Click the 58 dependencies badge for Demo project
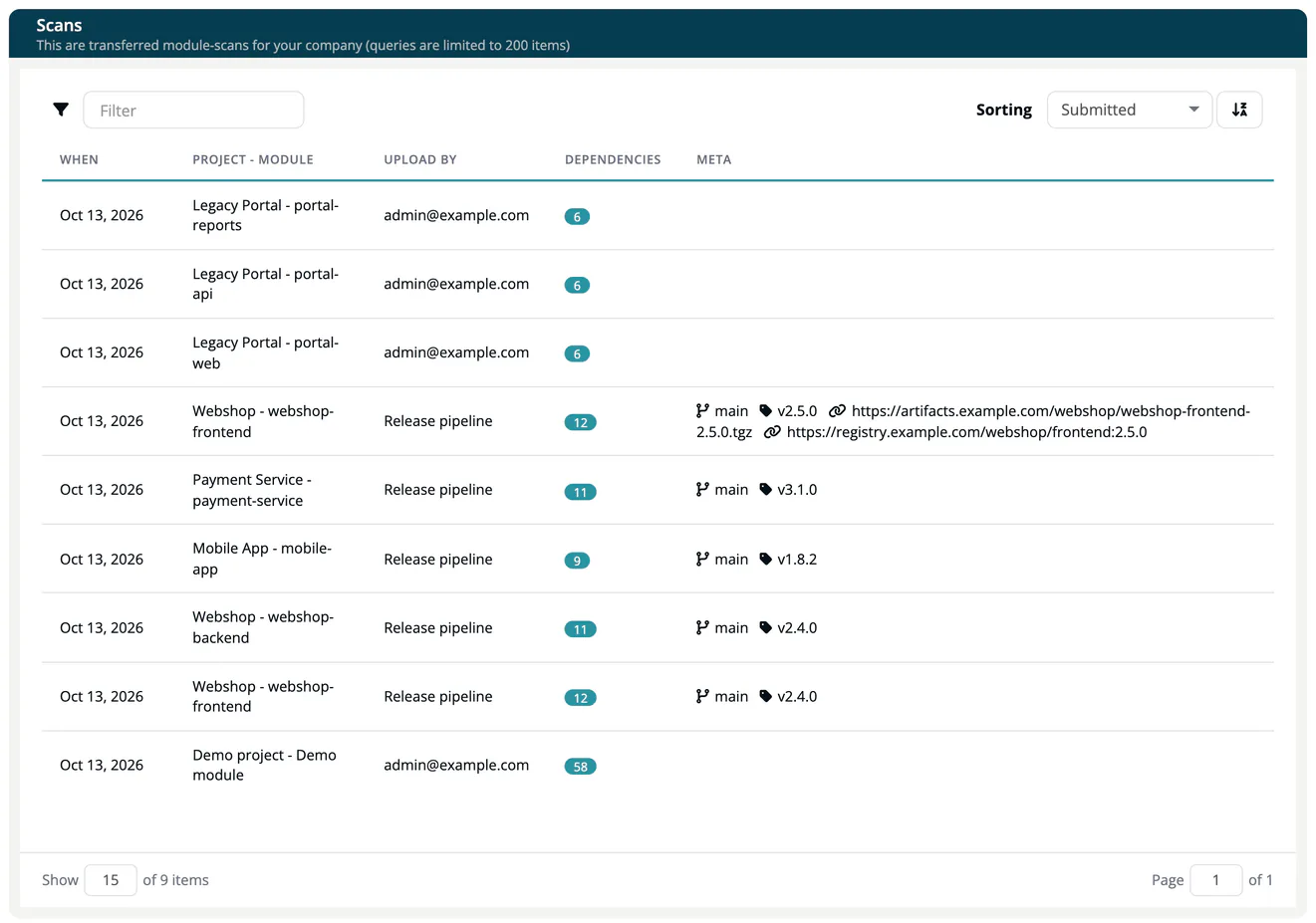 [x=580, y=767]
